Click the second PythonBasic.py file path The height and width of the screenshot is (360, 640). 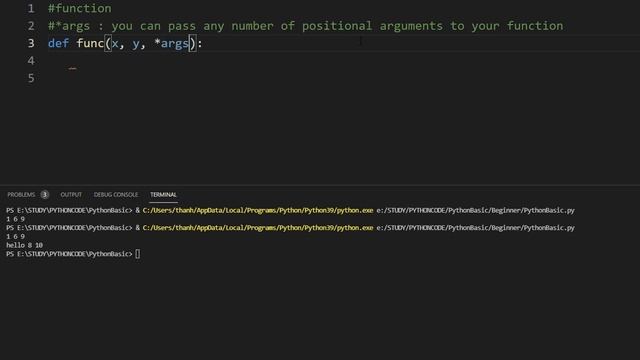tap(476, 228)
